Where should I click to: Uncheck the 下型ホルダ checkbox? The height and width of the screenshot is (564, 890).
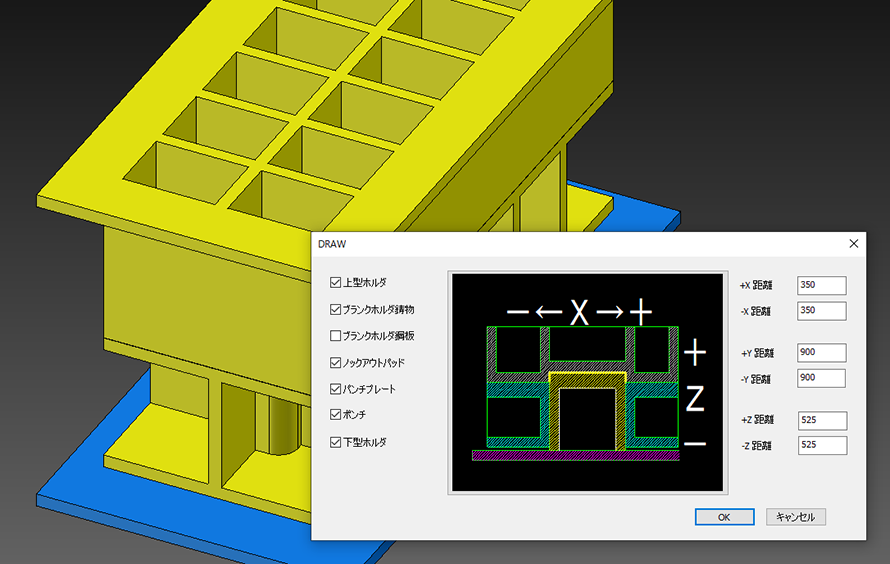(336, 442)
